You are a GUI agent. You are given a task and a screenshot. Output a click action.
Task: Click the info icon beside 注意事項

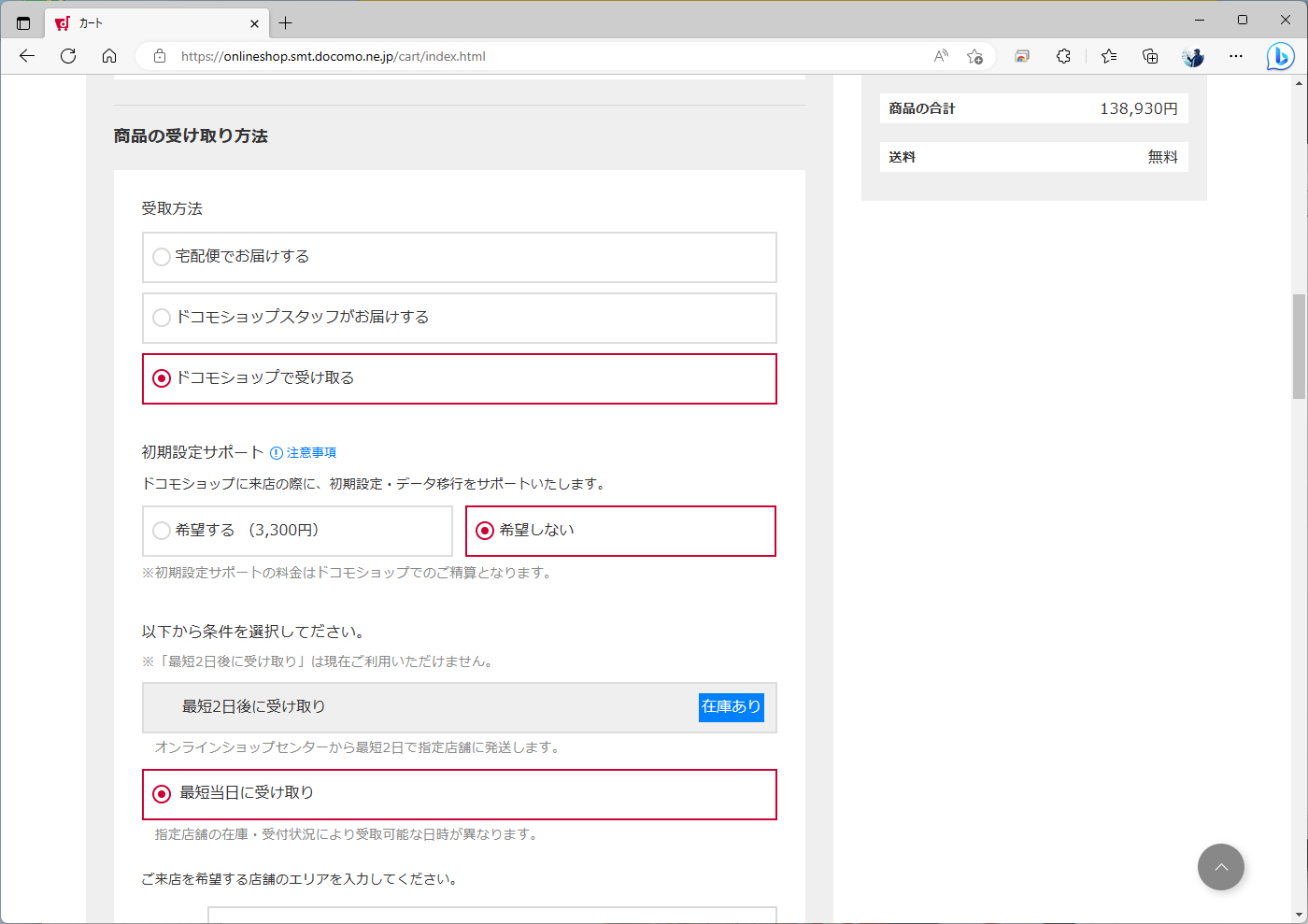(x=277, y=453)
